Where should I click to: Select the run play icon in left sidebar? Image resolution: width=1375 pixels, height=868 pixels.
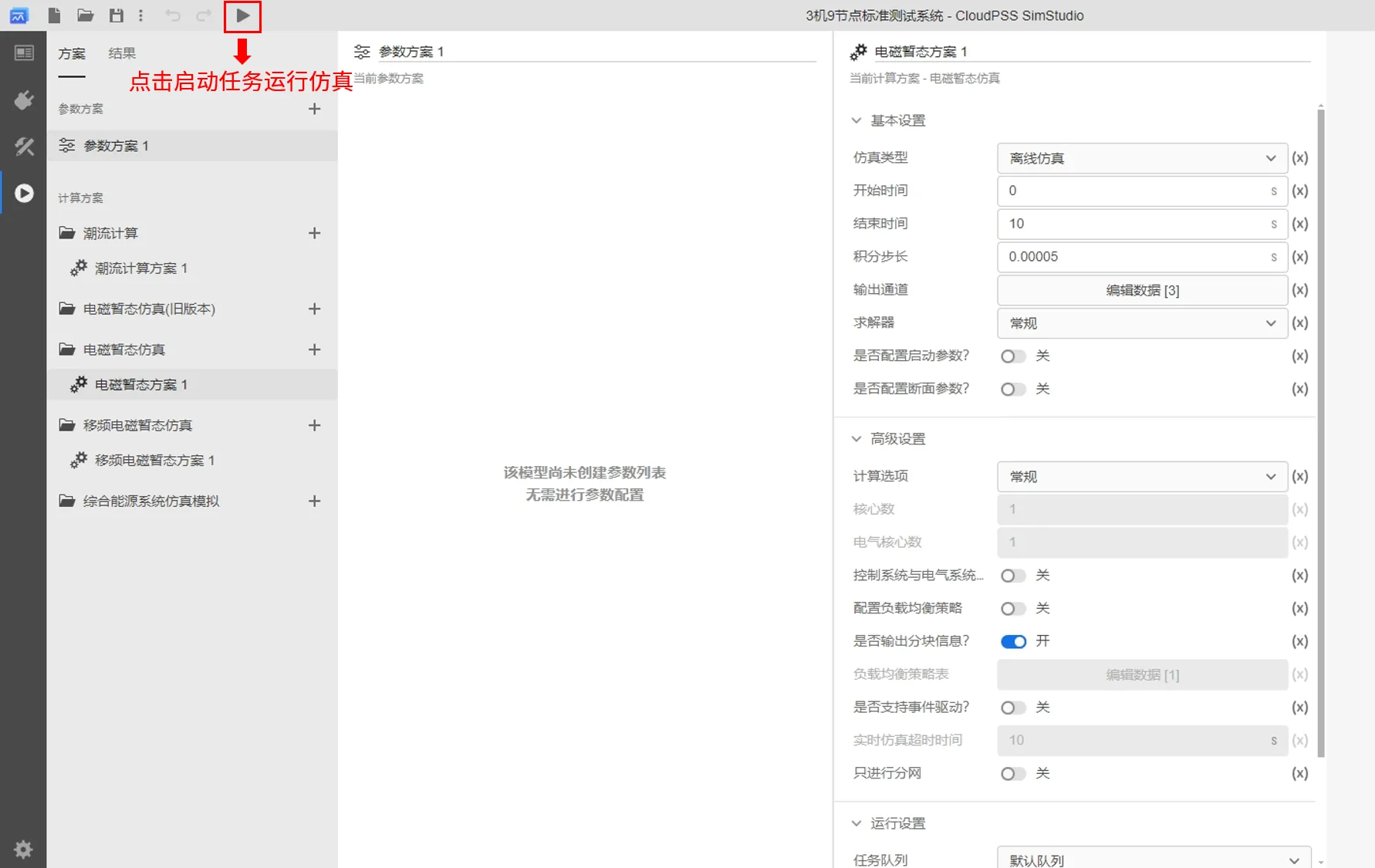24,193
